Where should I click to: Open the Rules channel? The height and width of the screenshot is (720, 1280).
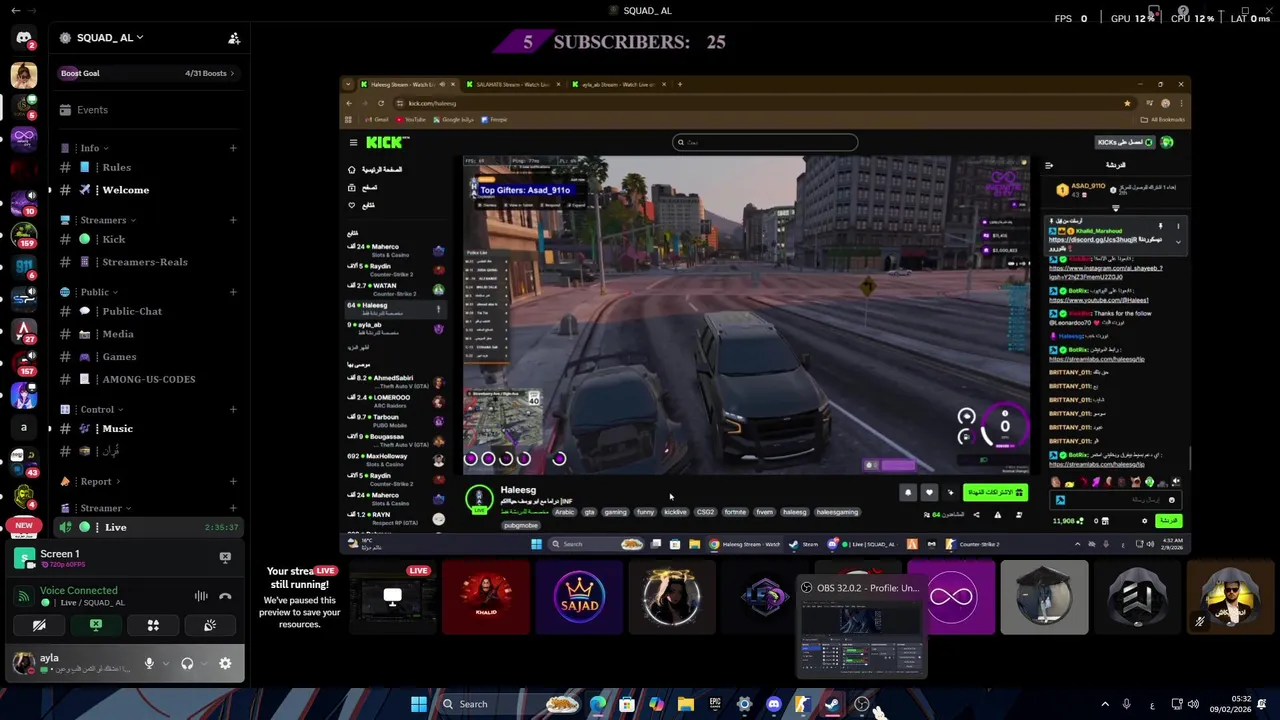click(147, 167)
